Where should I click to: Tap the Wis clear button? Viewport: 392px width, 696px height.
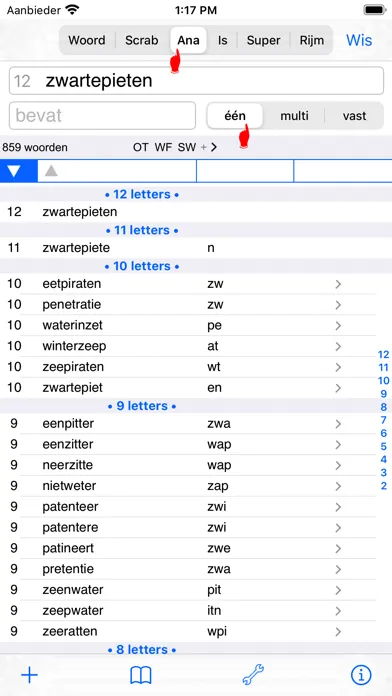(359, 40)
